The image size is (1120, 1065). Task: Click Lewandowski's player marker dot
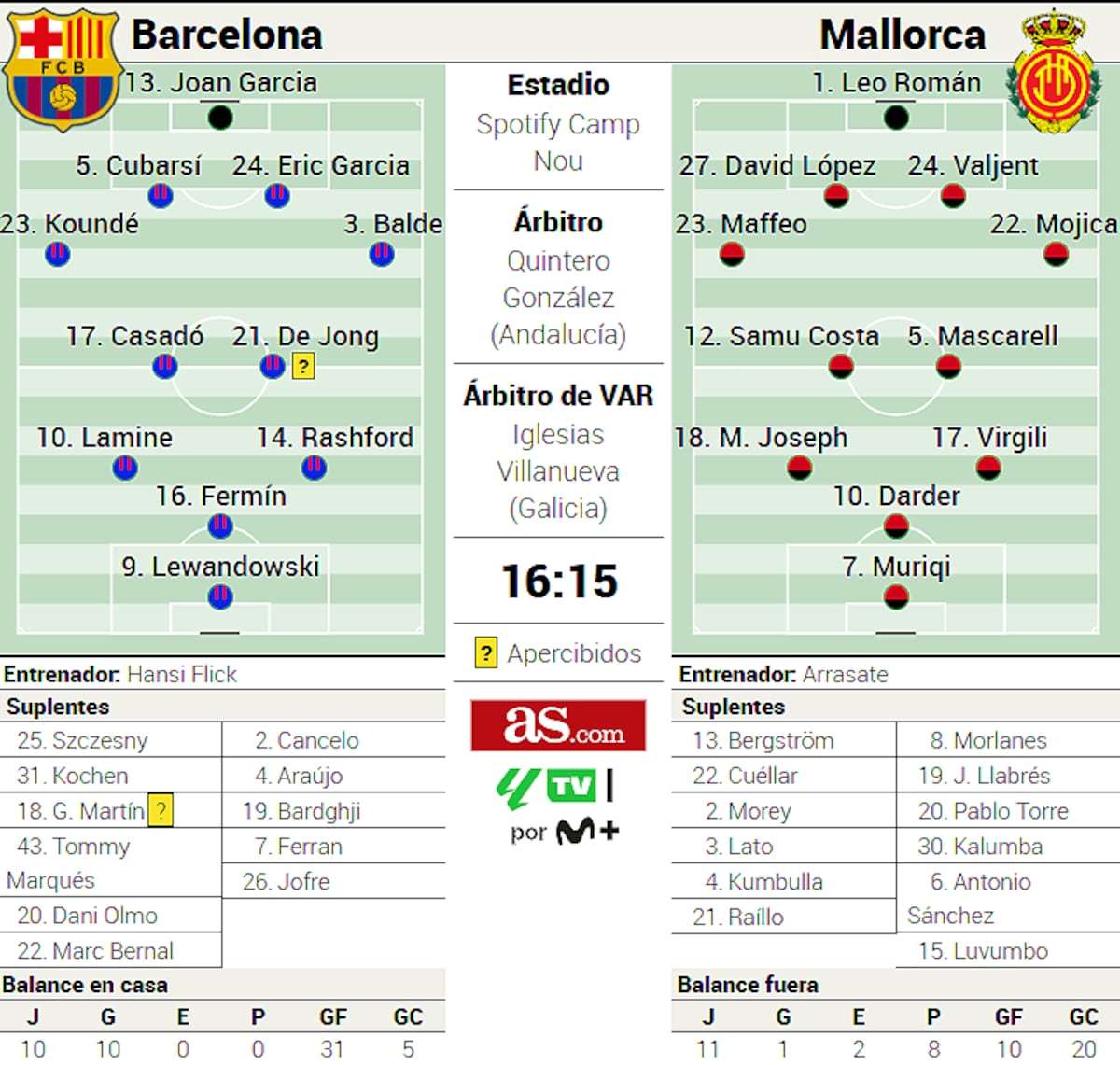(220, 596)
